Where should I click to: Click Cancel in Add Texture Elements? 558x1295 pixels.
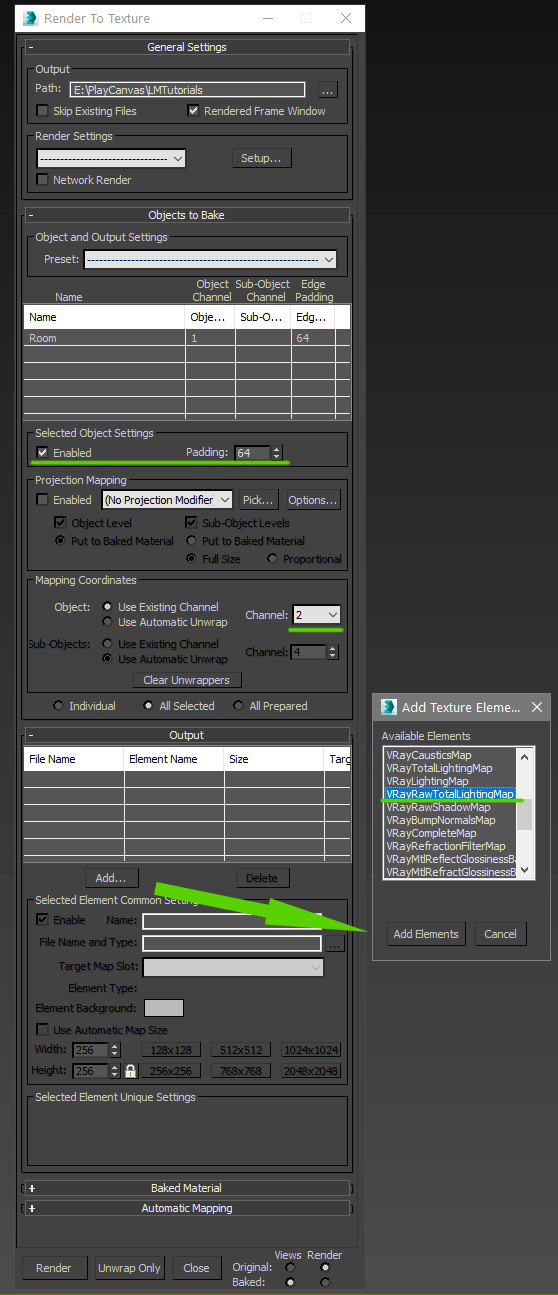(501, 934)
